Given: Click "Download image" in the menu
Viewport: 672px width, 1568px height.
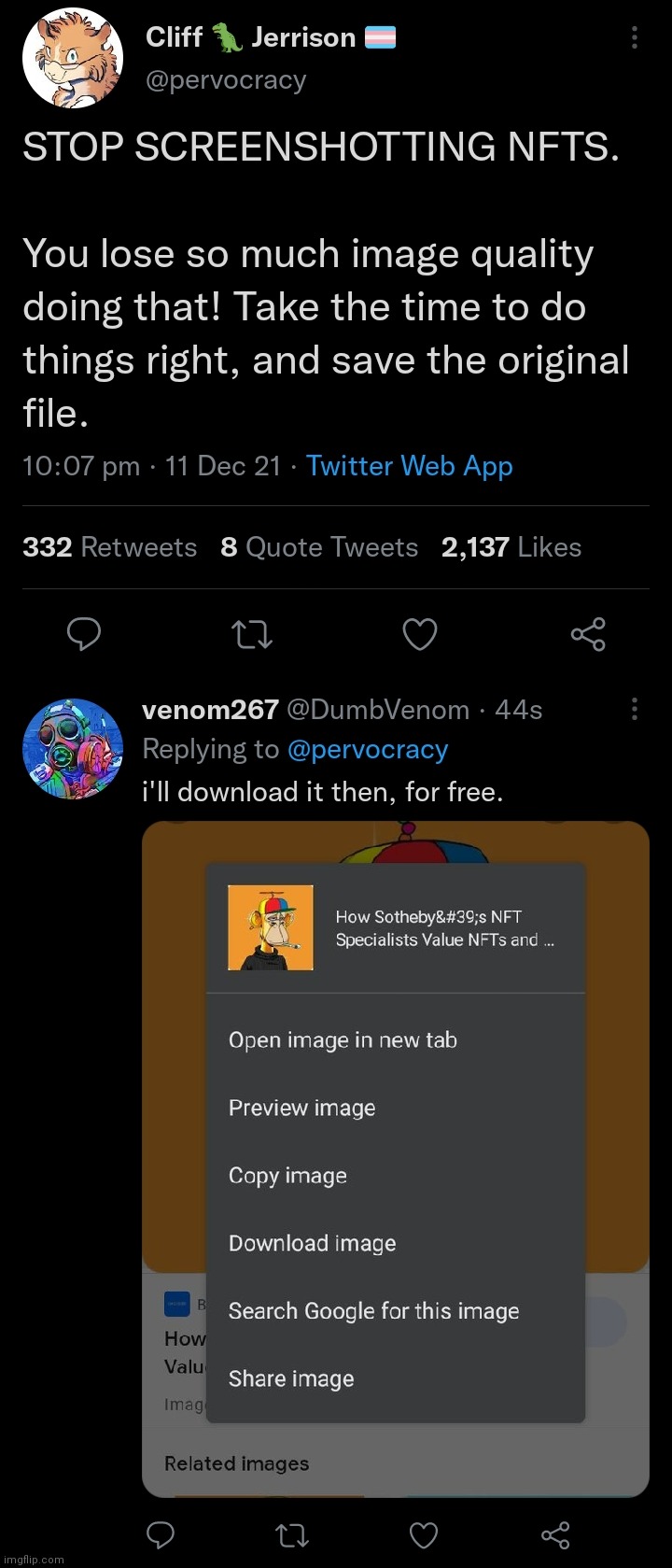Looking at the screenshot, I should coord(312,1243).
